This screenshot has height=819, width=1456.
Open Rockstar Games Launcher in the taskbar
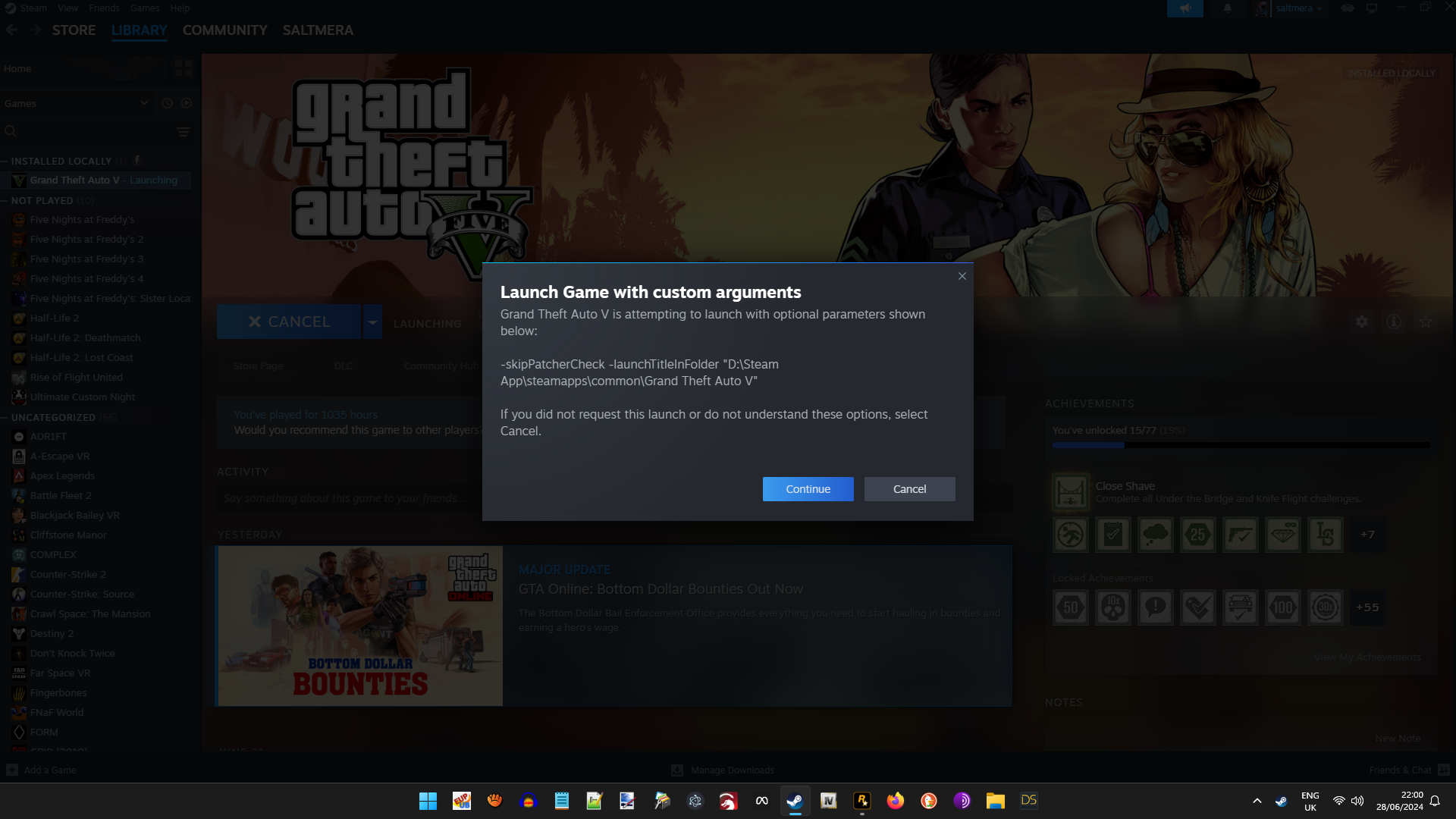[862, 801]
